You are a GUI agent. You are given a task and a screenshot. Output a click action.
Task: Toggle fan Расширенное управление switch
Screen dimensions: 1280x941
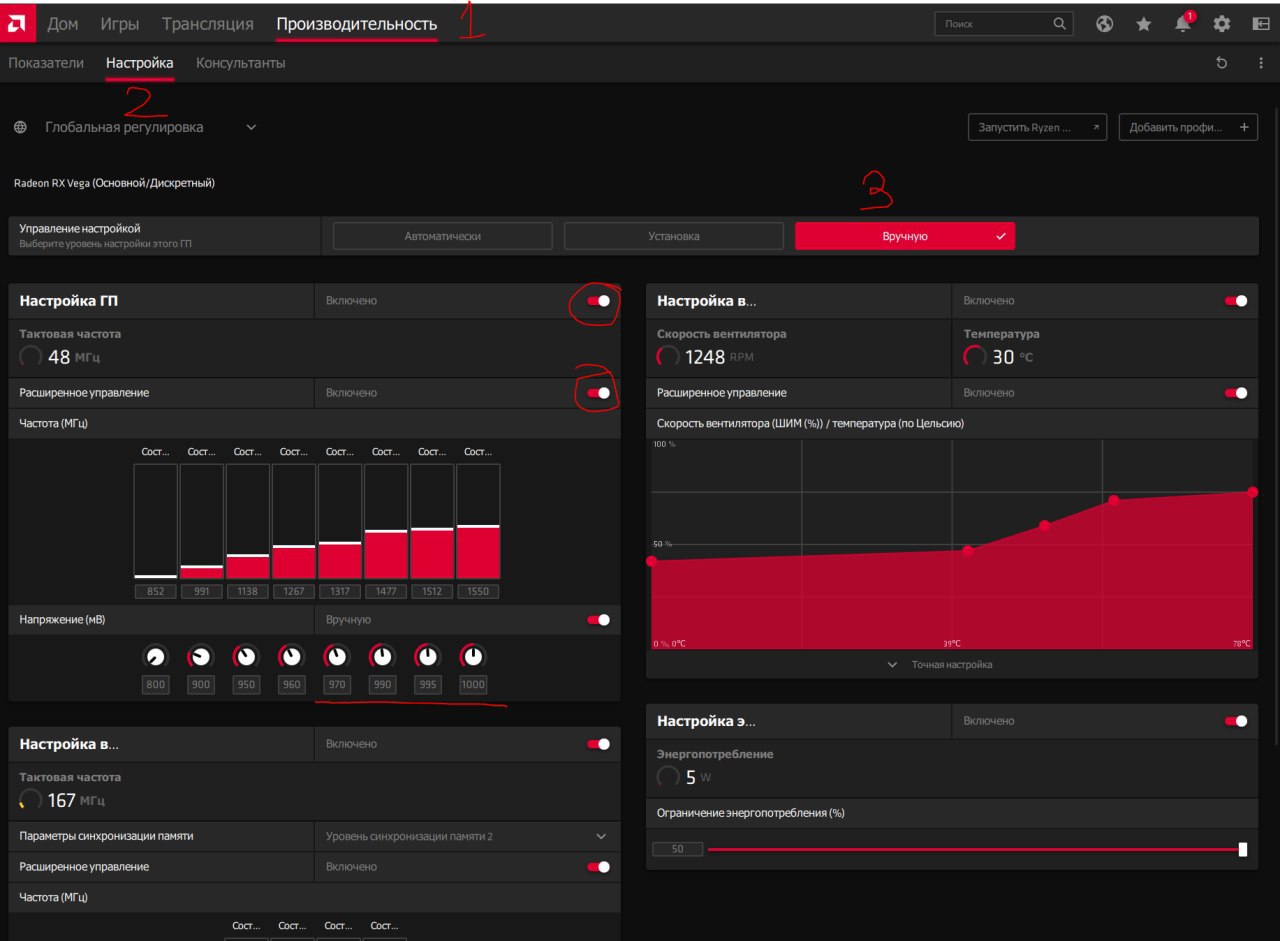point(1236,393)
